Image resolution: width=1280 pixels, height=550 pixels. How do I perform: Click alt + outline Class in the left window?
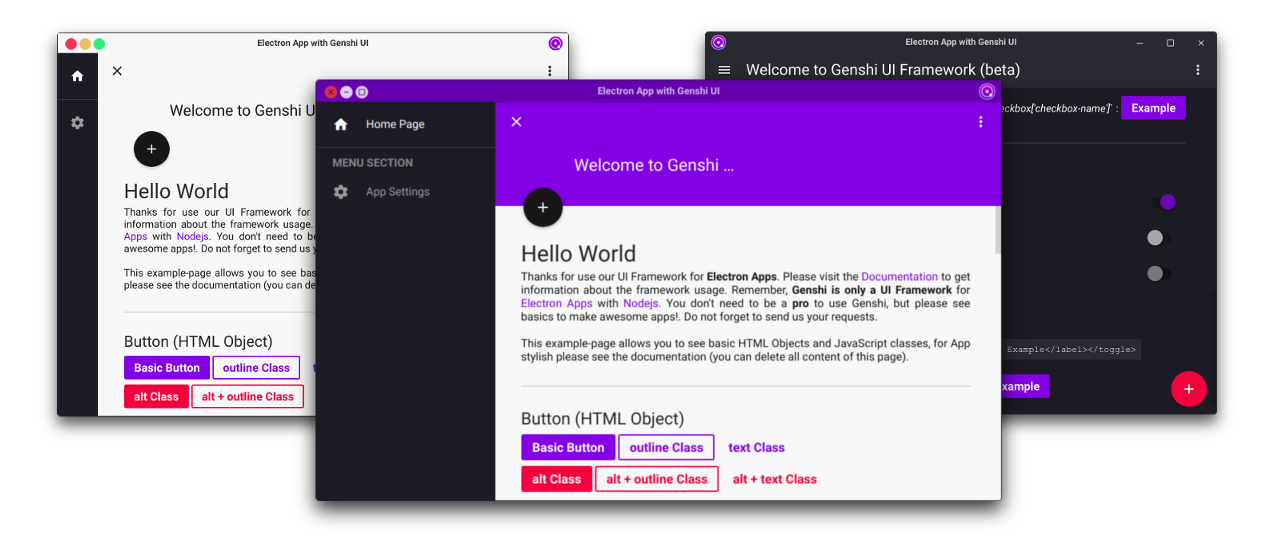248,397
